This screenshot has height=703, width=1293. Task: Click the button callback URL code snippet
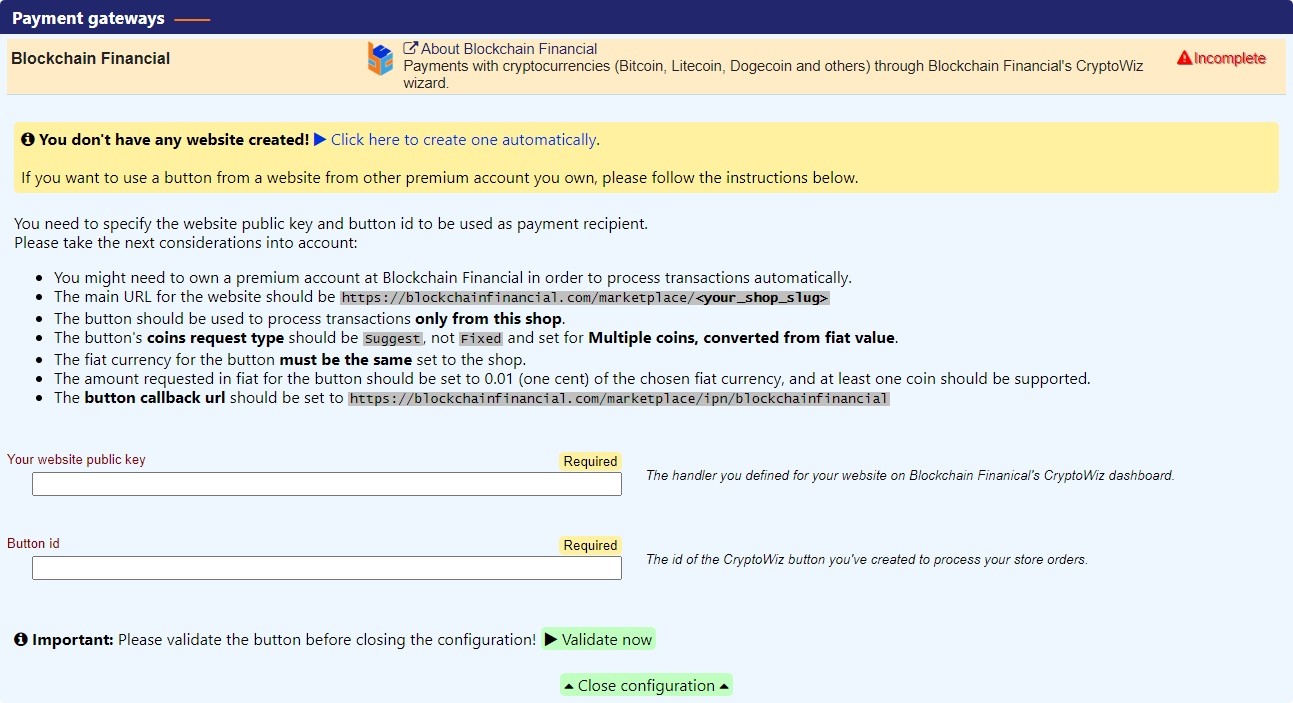click(618, 398)
